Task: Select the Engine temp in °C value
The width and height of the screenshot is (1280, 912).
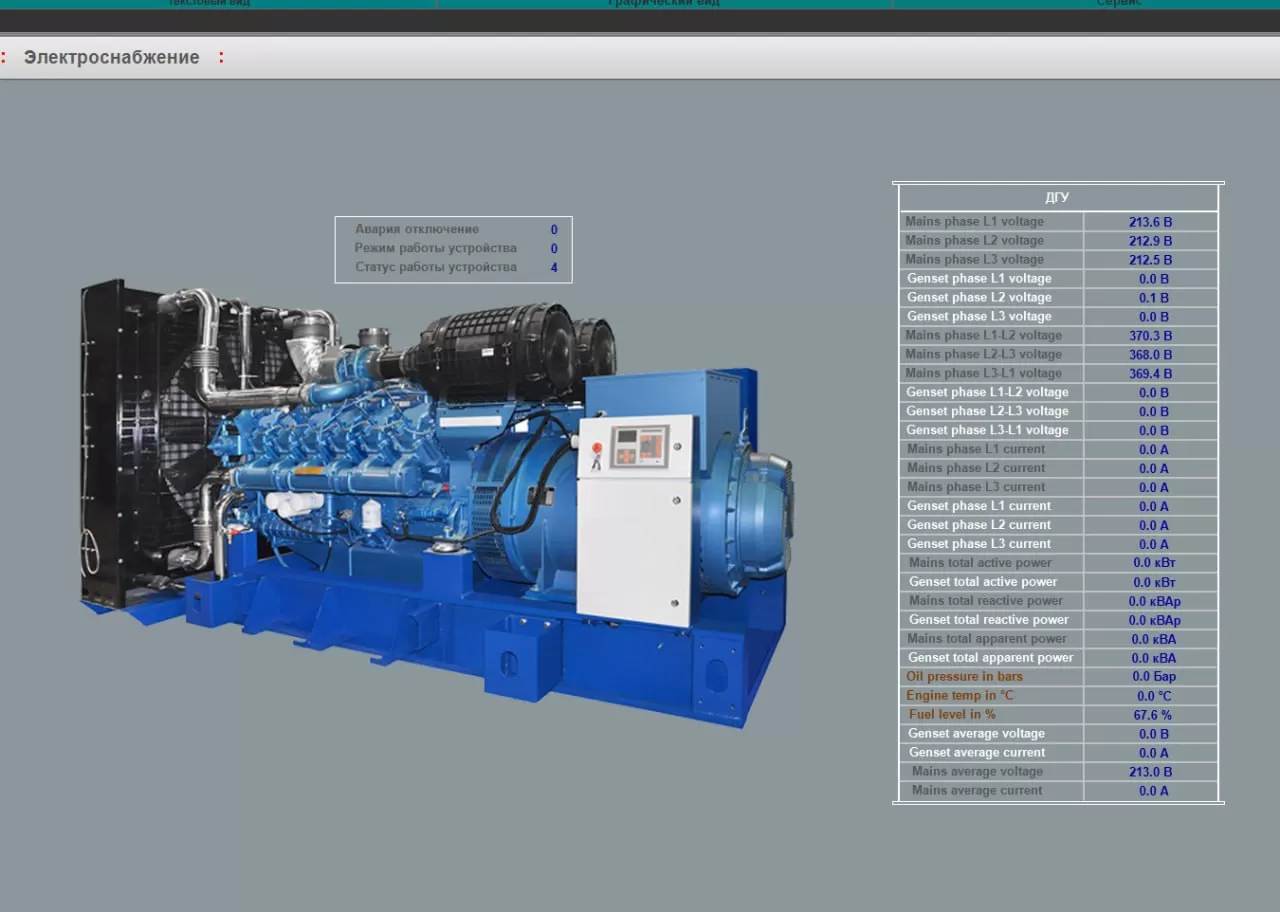Action: 1153,695
